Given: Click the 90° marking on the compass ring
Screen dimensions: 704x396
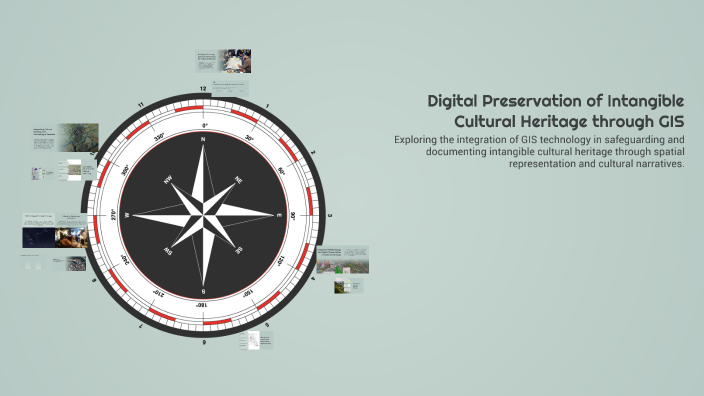Looking at the screenshot, I should pos(293,216).
